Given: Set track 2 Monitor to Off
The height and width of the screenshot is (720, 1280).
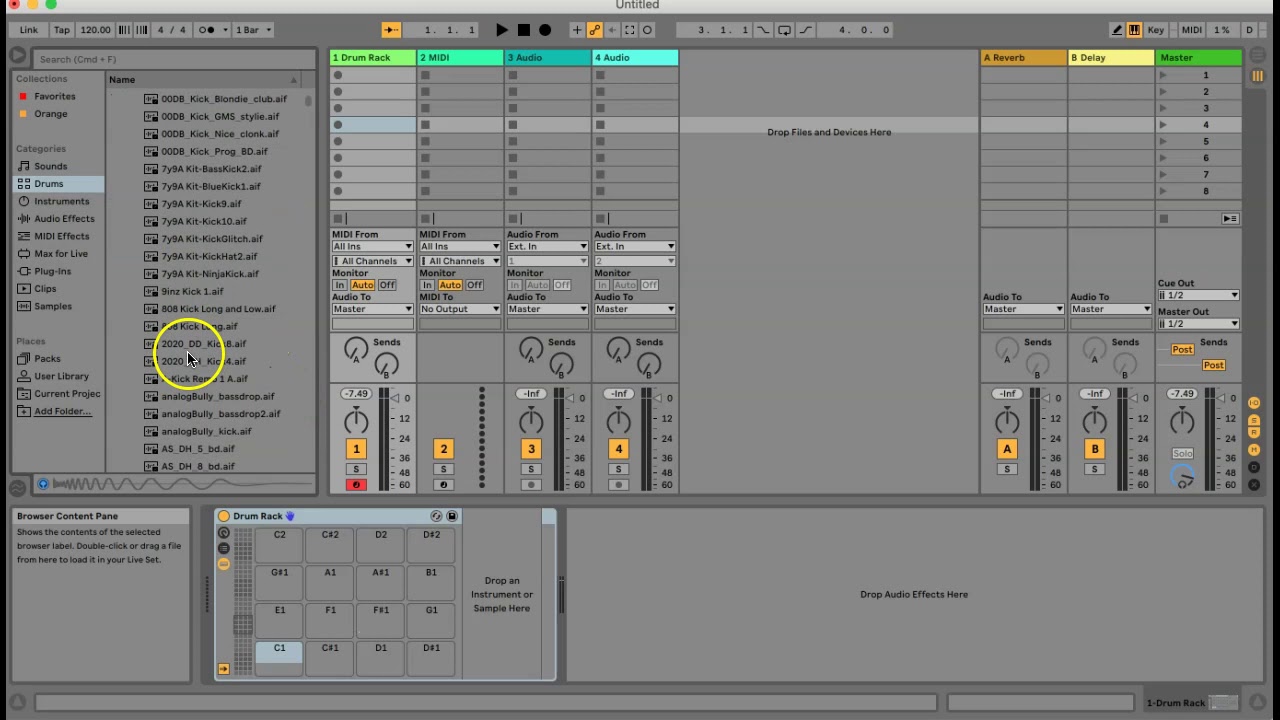Looking at the screenshot, I should [474, 286].
